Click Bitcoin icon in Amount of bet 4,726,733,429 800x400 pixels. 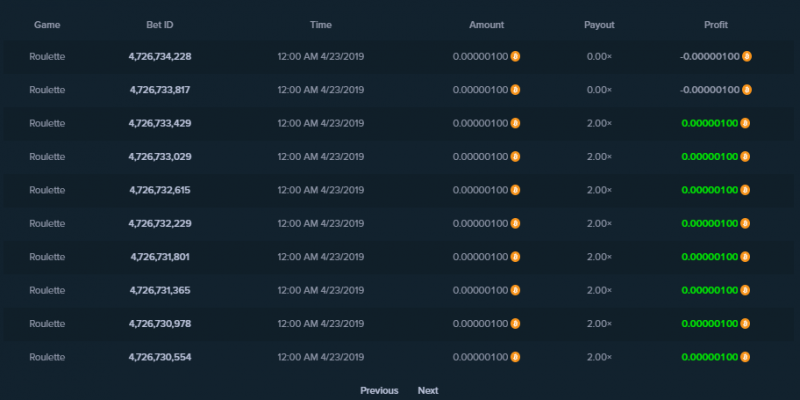coord(515,123)
